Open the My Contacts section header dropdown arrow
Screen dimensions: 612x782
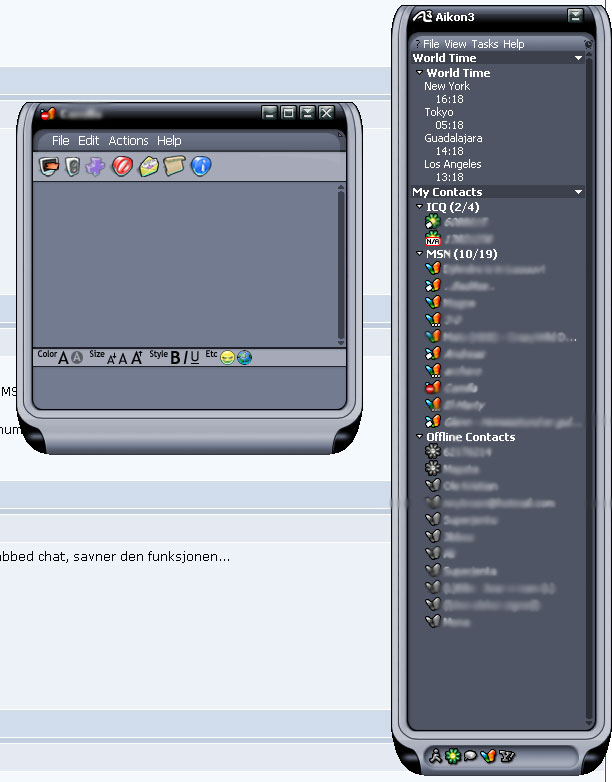coord(578,192)
